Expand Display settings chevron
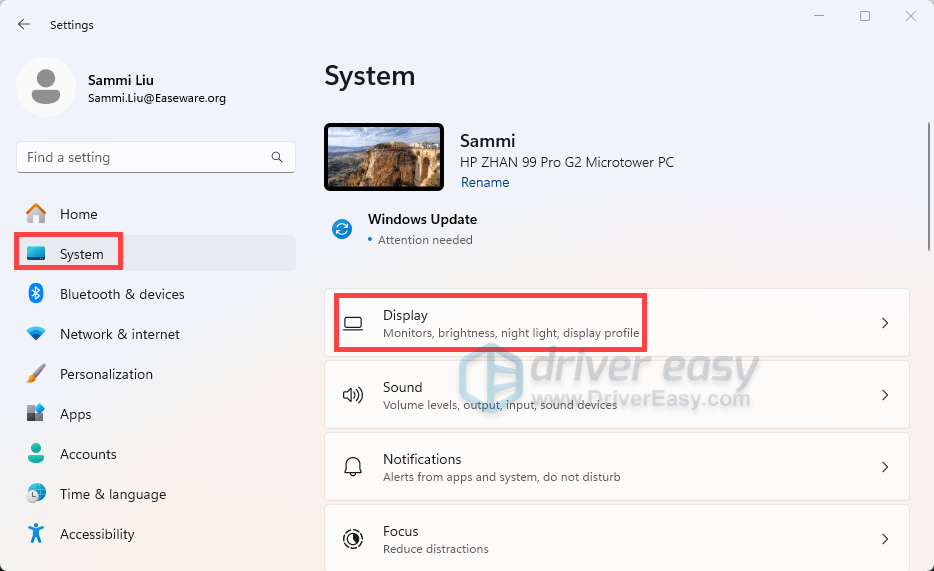Image resolution: width=934 pixels, height=571 pixels. click(x=884, y=323)
